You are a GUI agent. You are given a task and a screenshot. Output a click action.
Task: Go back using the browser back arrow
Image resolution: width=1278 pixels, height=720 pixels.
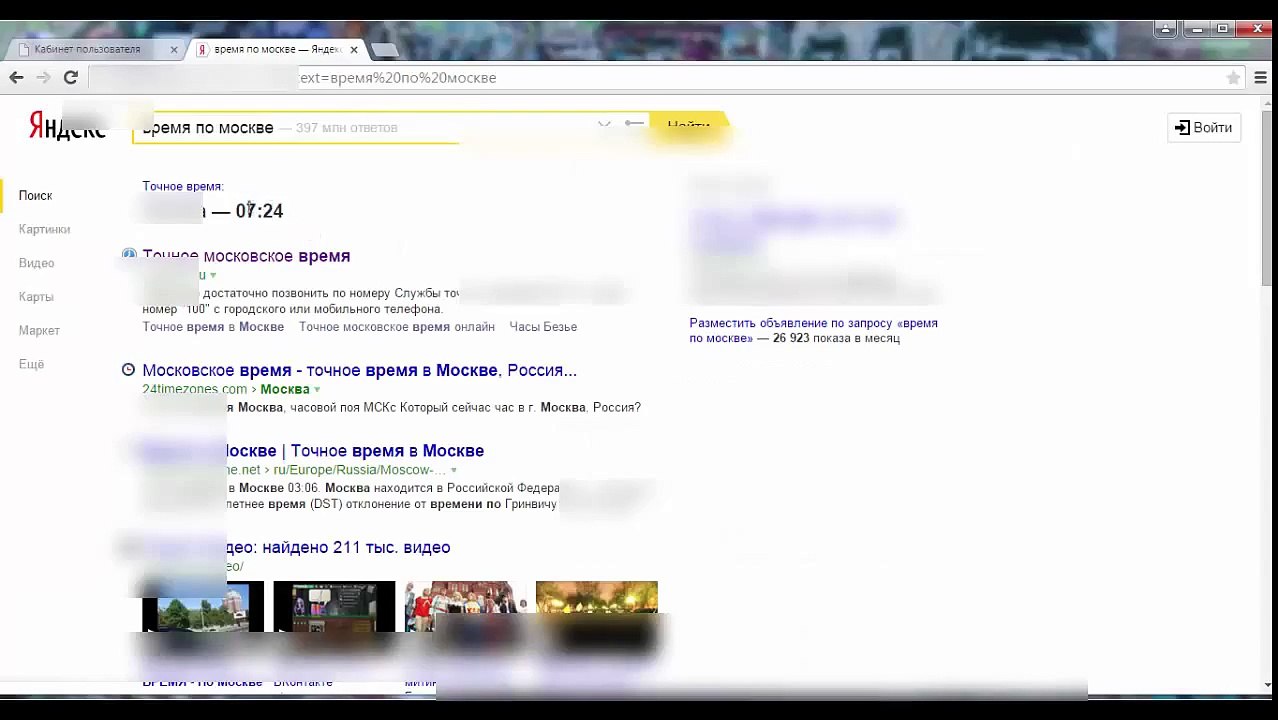click(16, 77)
